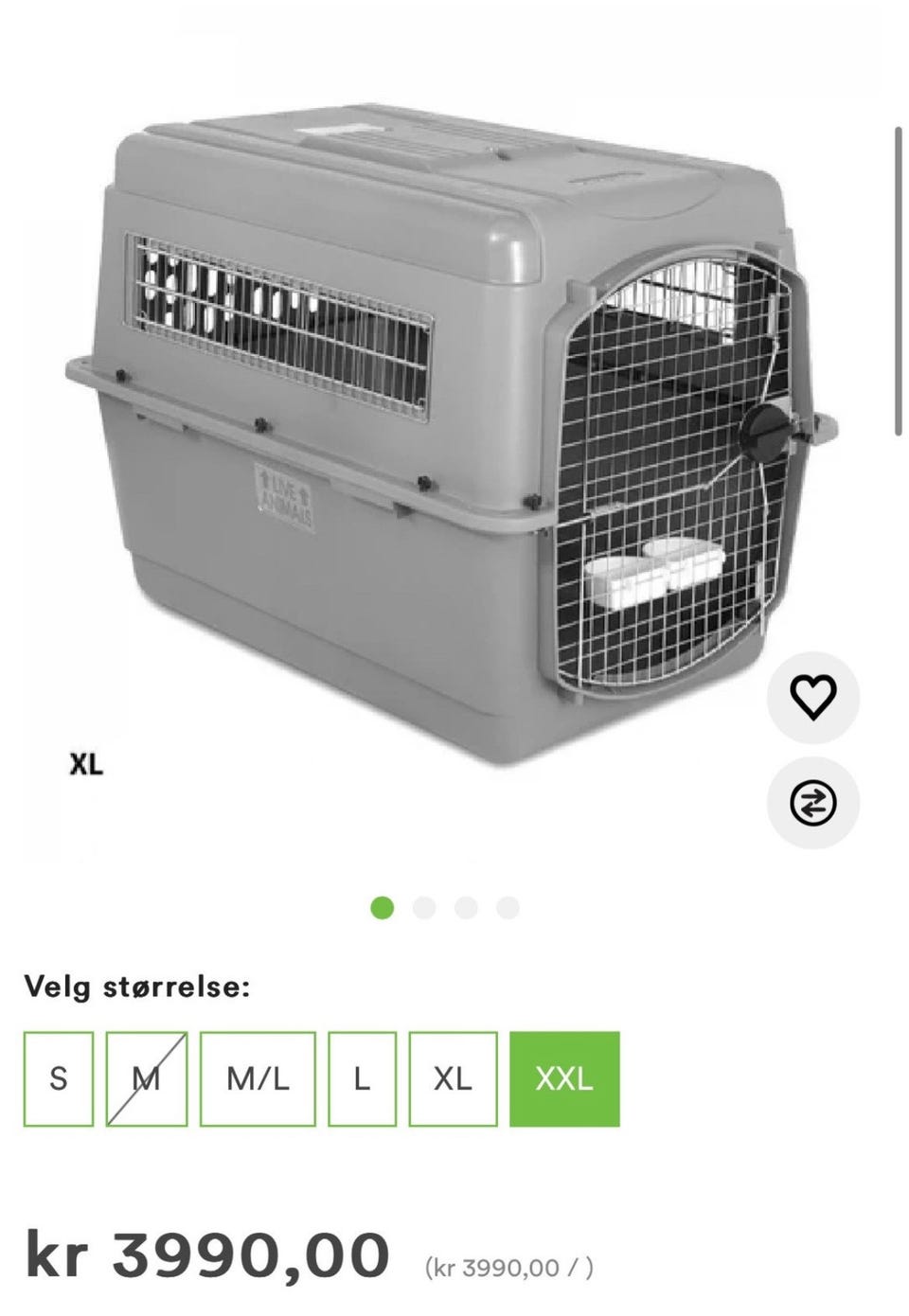Click the unit price in parentheses
Viewport: 909px width, 1316px height.
(509, 1267)
